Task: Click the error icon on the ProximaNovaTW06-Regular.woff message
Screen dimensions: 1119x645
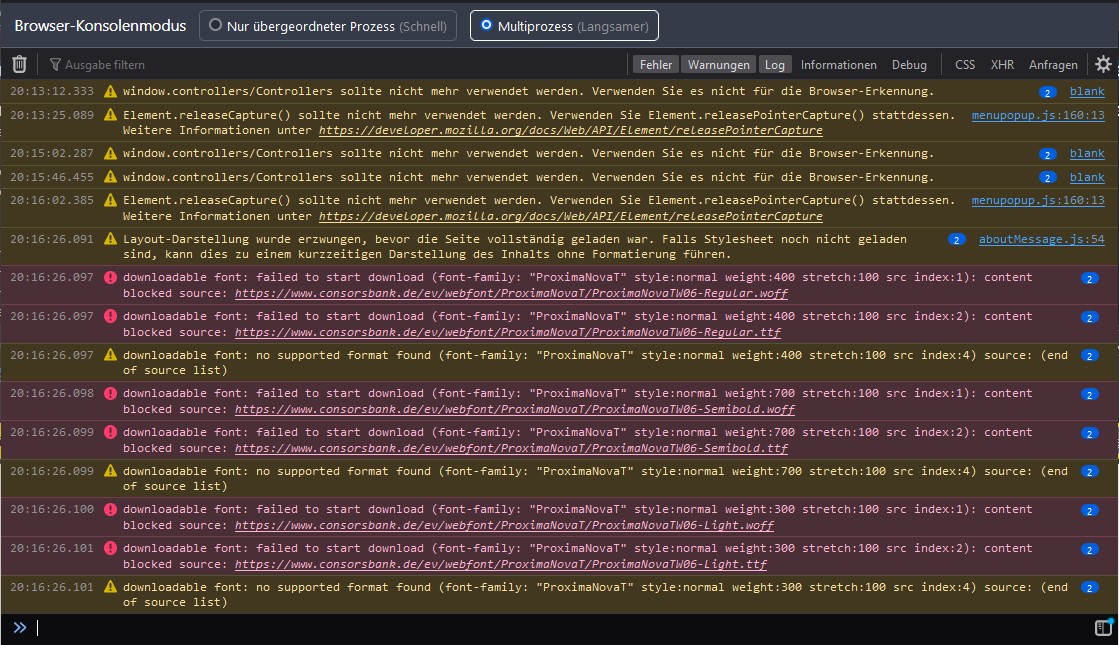Action: coord(110,278)
